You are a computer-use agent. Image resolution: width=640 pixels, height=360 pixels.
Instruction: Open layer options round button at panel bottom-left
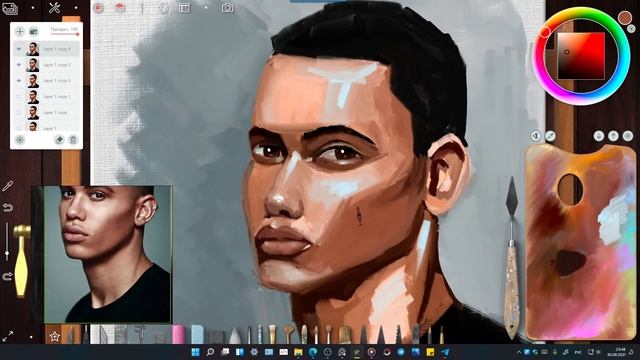(20, 140)
